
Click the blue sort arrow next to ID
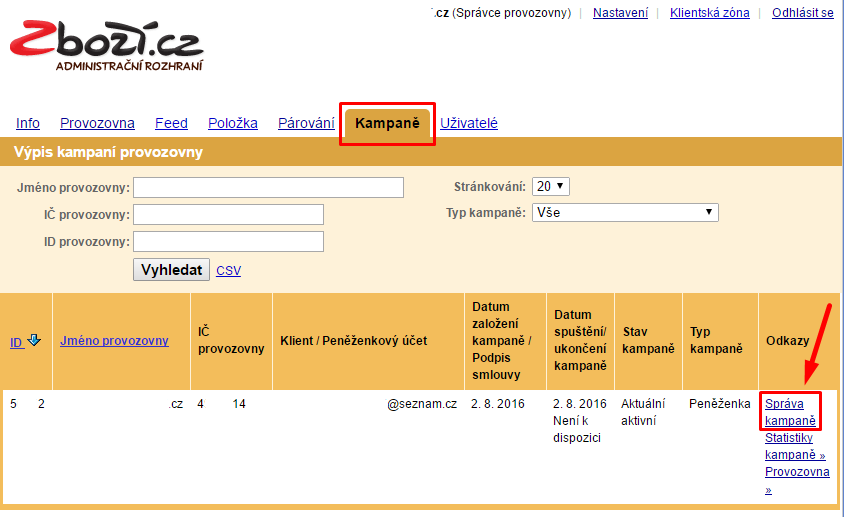point(34,340)
